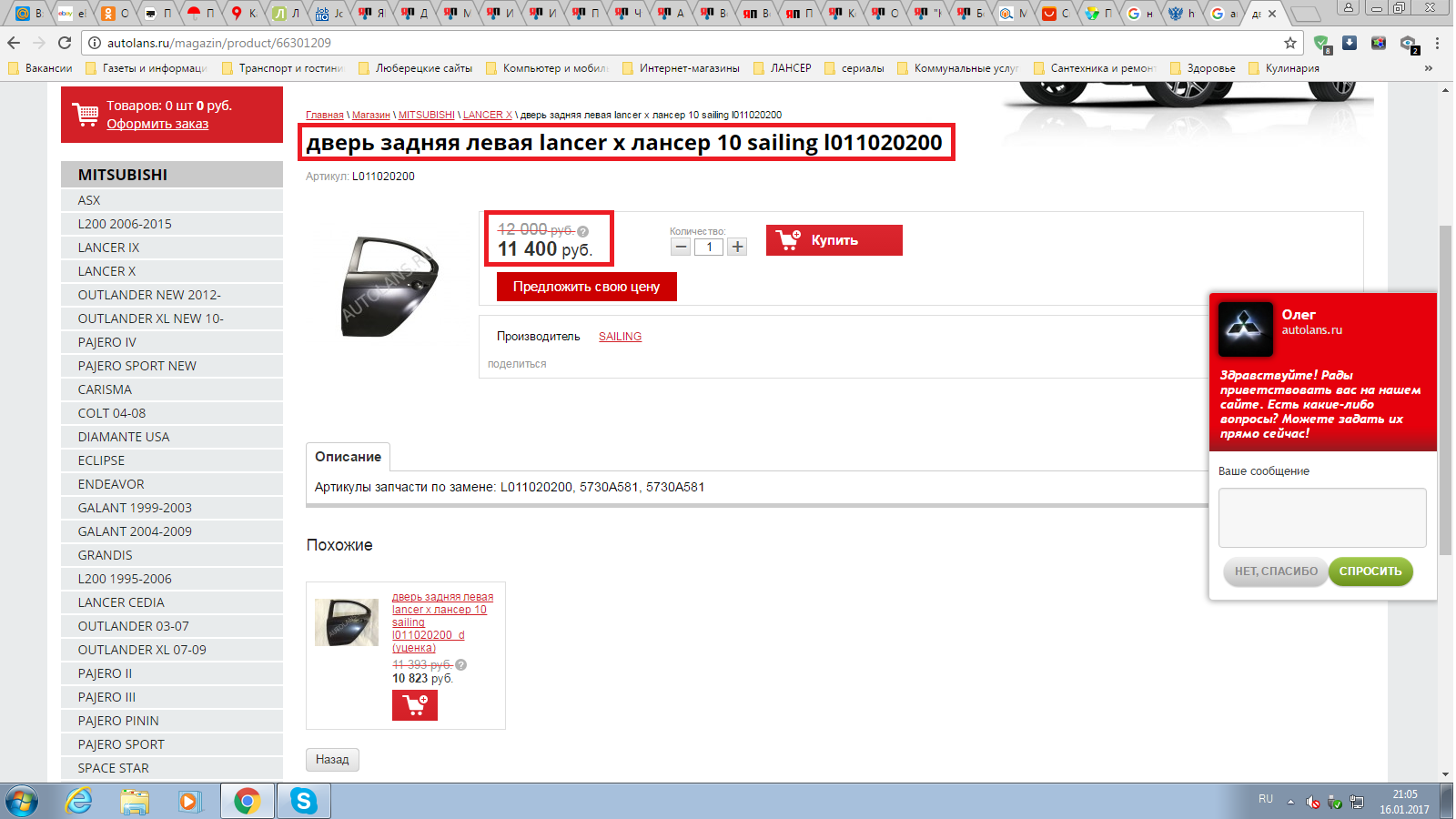Open the Здоровье bookmarks folder
Image resolution: width=1456 pixels, height=819 pixels.
coord(1203,68)
